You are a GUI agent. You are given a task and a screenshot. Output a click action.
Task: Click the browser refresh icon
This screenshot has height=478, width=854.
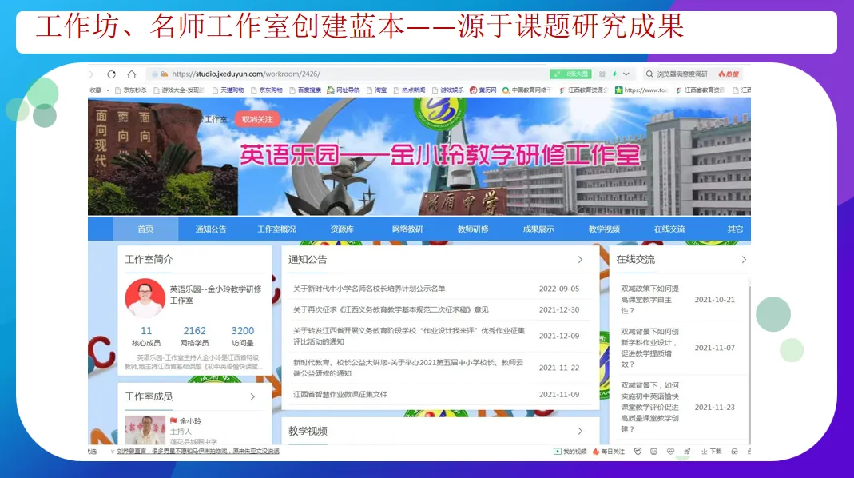coord(111,74)
